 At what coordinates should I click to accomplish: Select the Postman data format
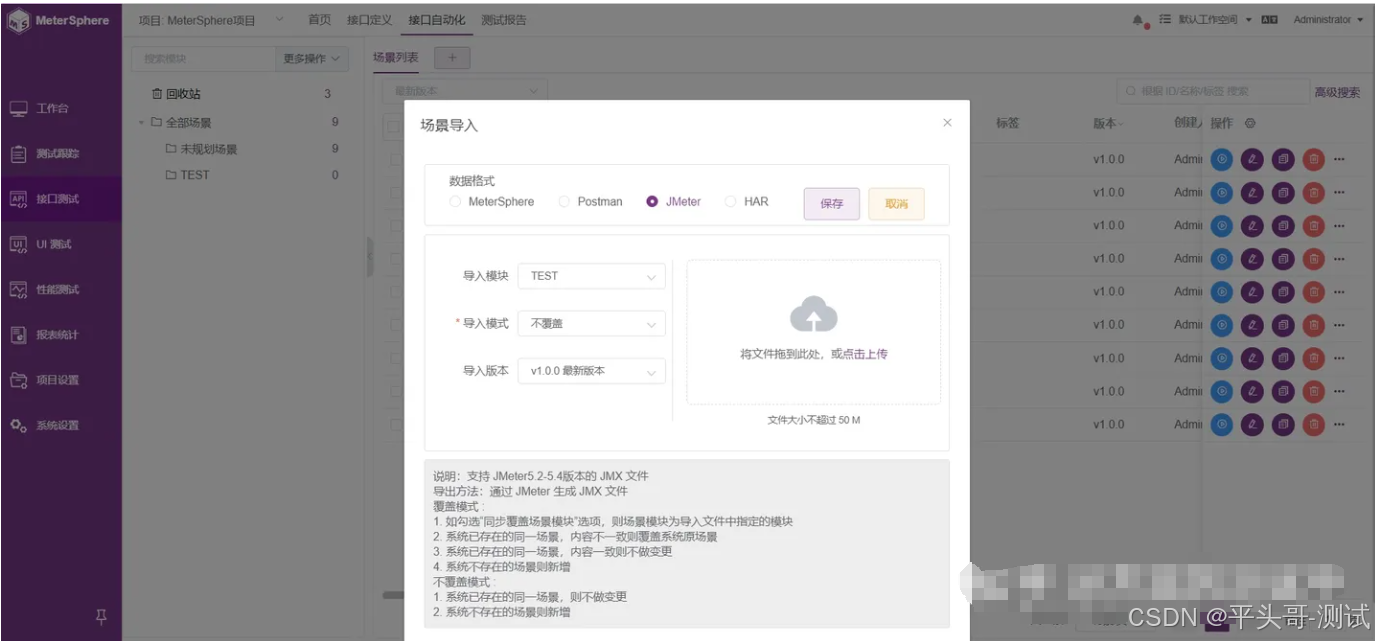tap(590, 202)
